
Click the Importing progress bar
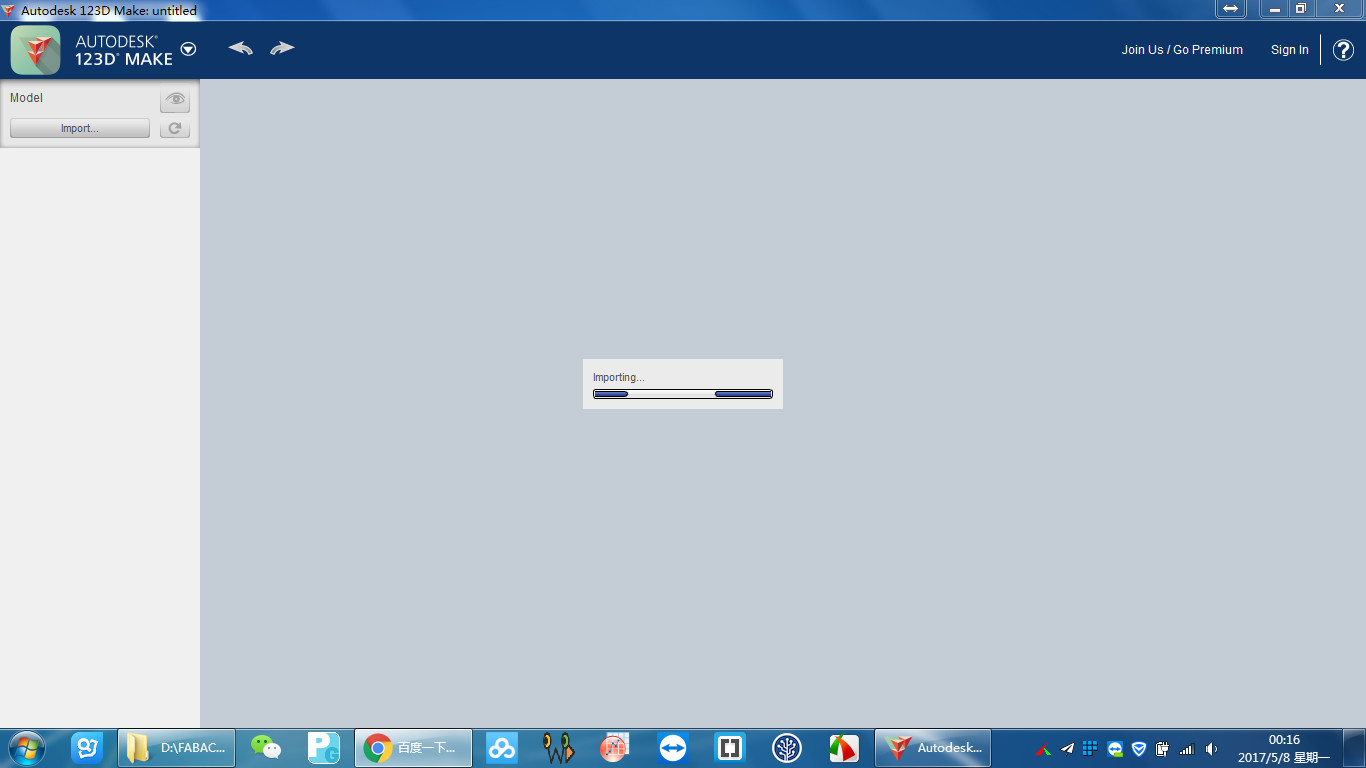point(683,394)
